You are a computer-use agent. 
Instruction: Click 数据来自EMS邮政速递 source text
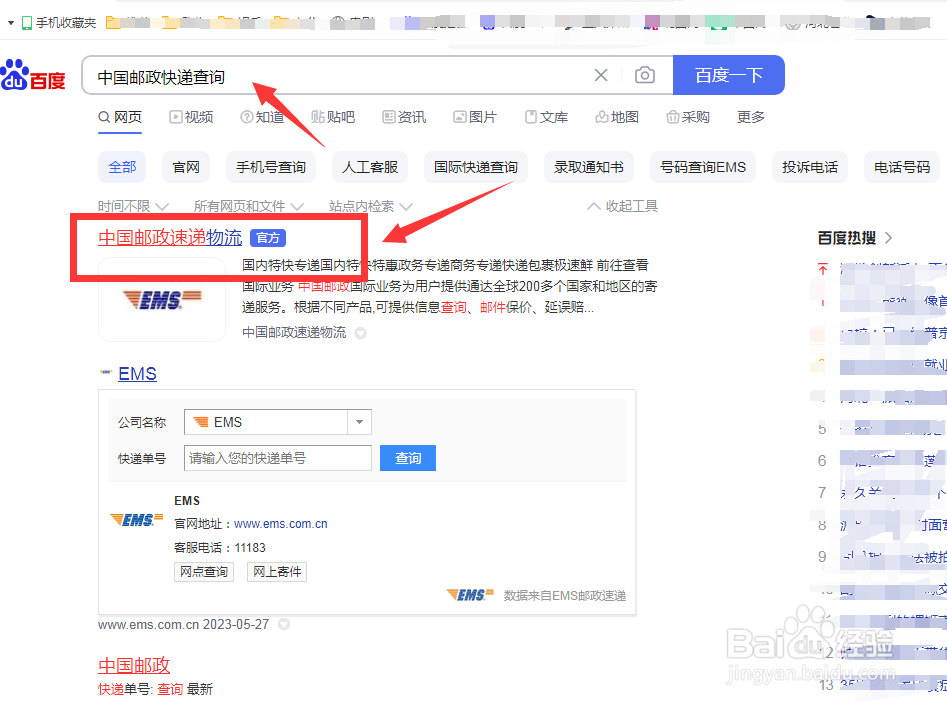click(x=564, y=596)
